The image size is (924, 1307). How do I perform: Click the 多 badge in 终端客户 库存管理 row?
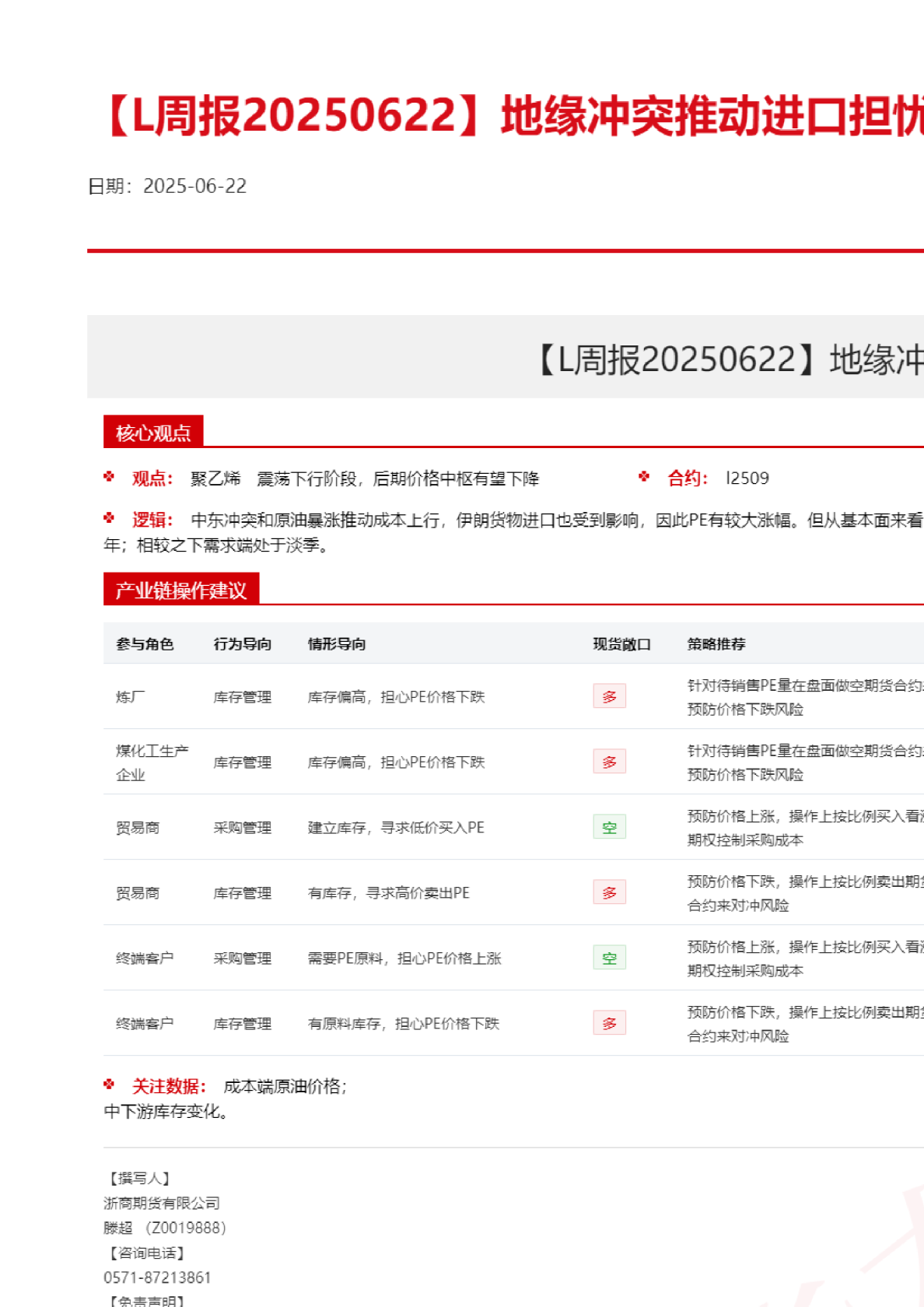609,1023
